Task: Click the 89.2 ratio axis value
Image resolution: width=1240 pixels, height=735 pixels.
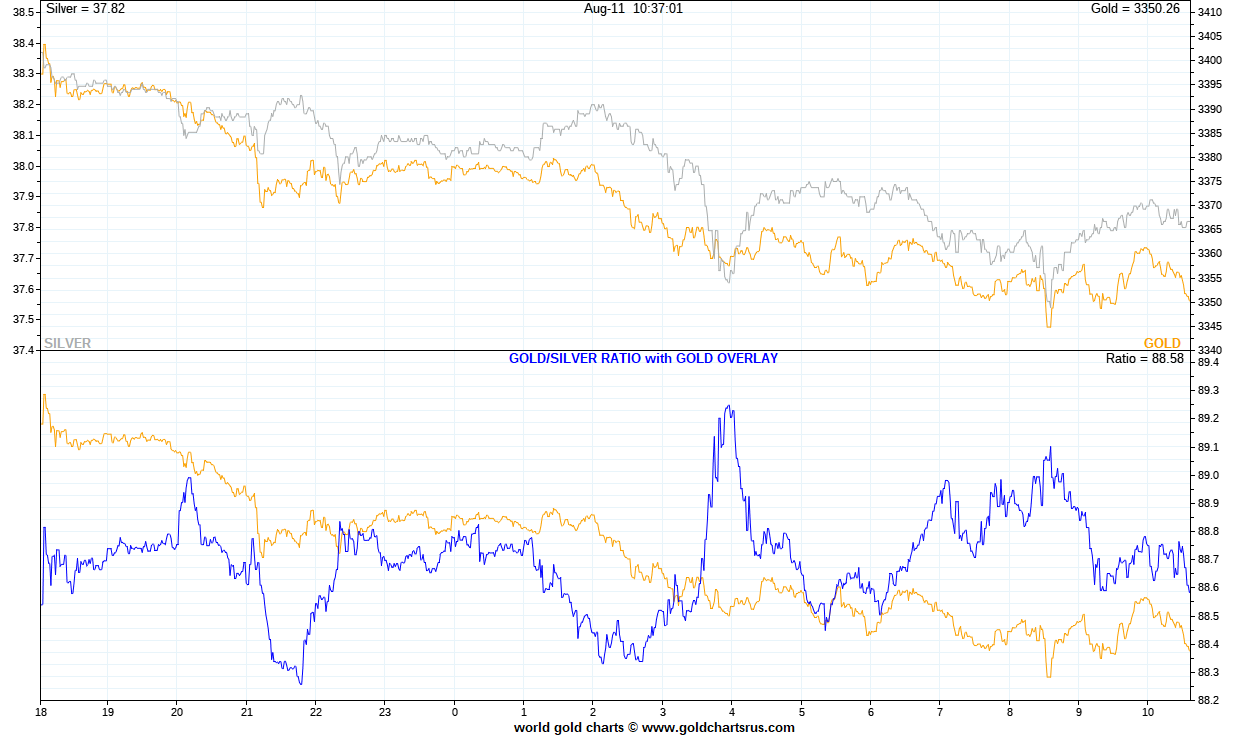Action: pos(1208,418)
